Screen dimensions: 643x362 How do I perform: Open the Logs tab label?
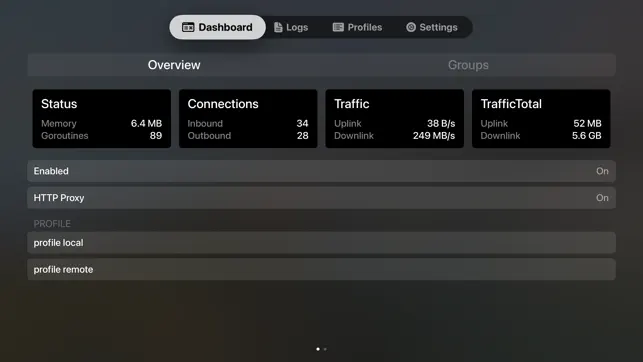click(297, 27)
